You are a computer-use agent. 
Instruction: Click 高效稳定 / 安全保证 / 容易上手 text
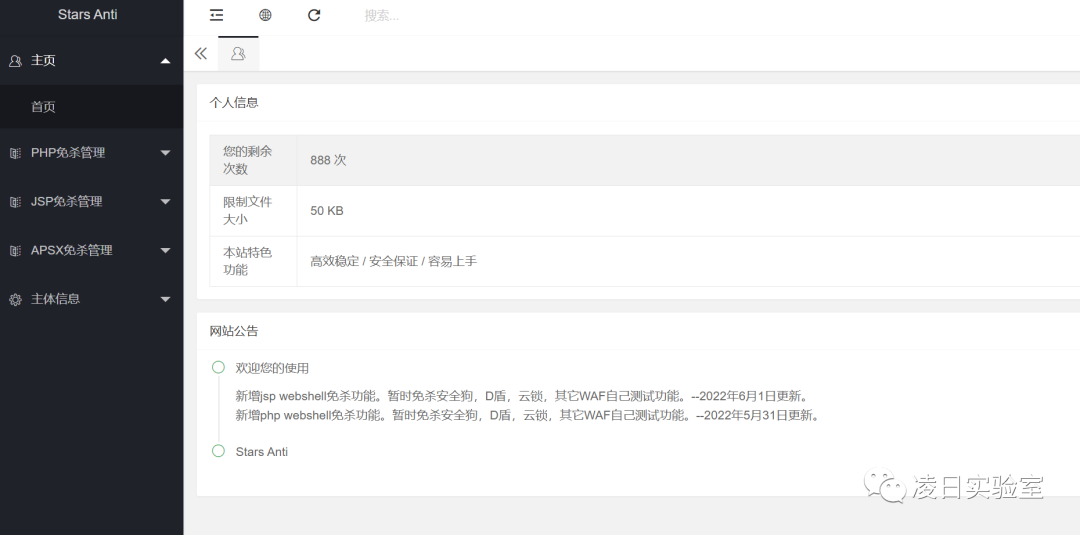click(x=393, y=262)
